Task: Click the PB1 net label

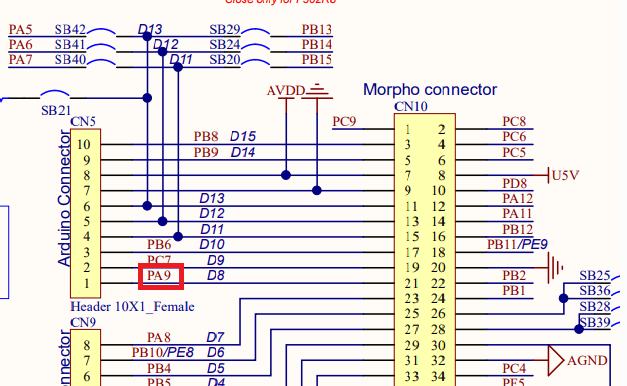Action: (514, 290)
